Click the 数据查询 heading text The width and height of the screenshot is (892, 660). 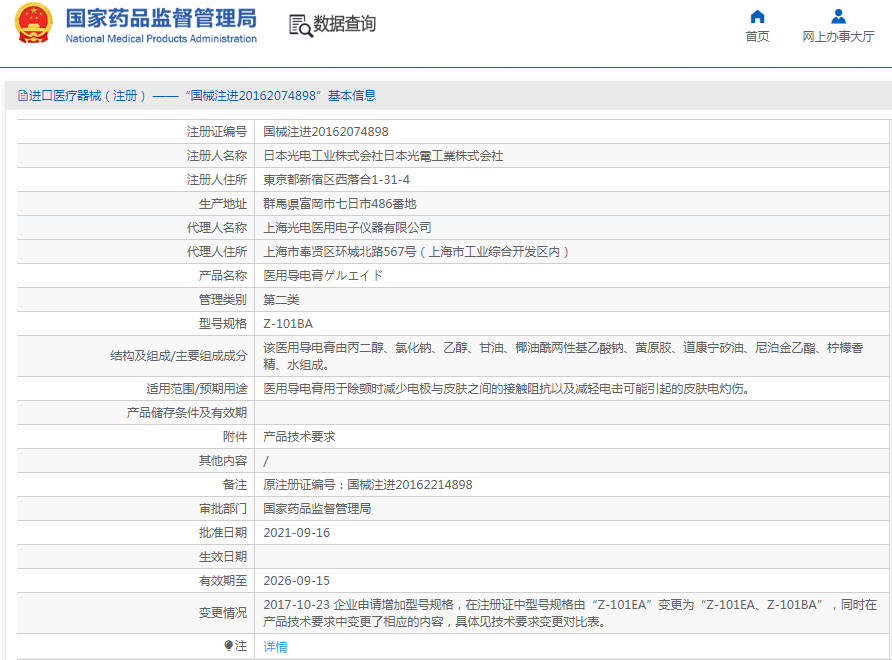(x=345, y=25)
